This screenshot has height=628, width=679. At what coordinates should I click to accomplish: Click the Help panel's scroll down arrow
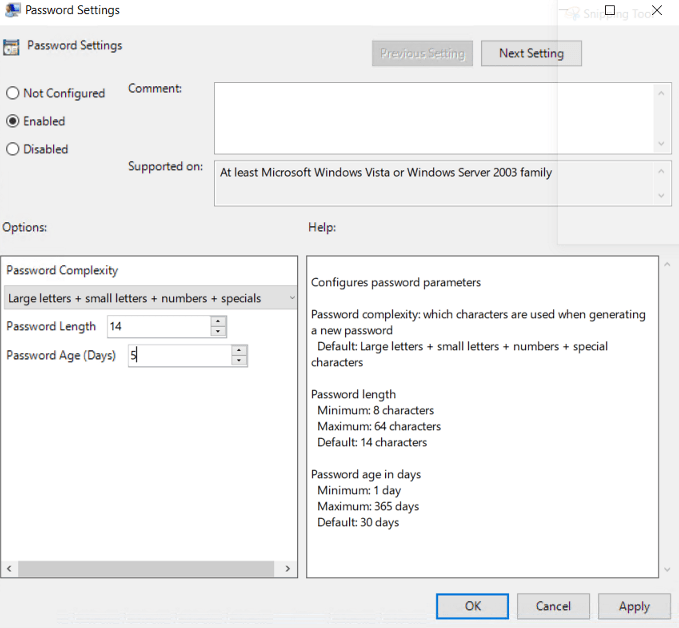coord(666,569)
